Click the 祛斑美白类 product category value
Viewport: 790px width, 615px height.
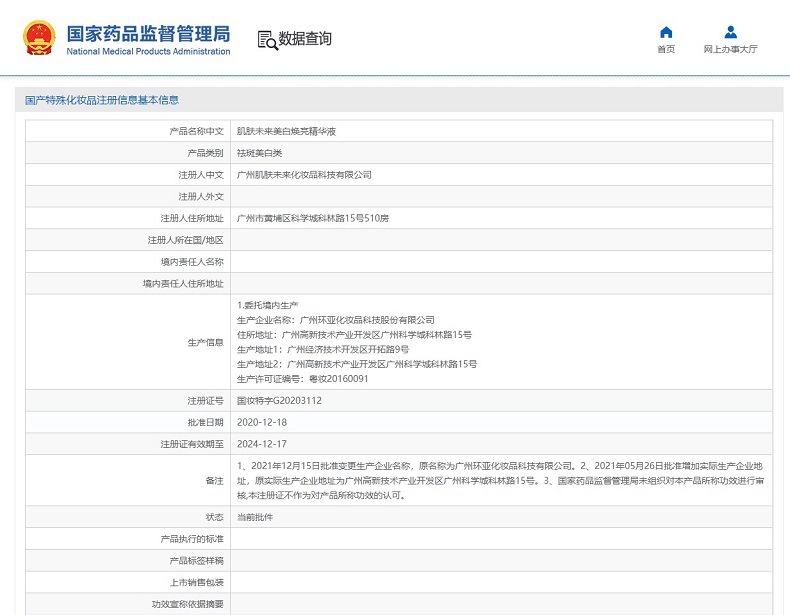[260, 153]
